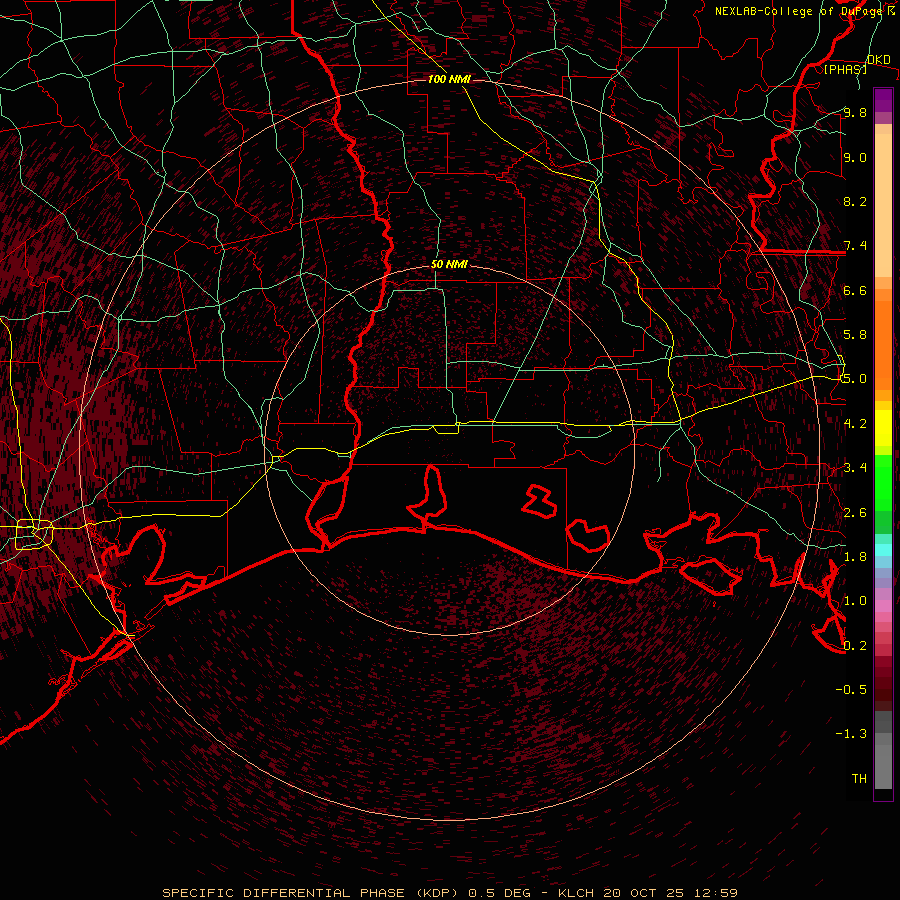Select the -0.5 scale value
The image size is (900, 900).
click(x=851, y=690)
